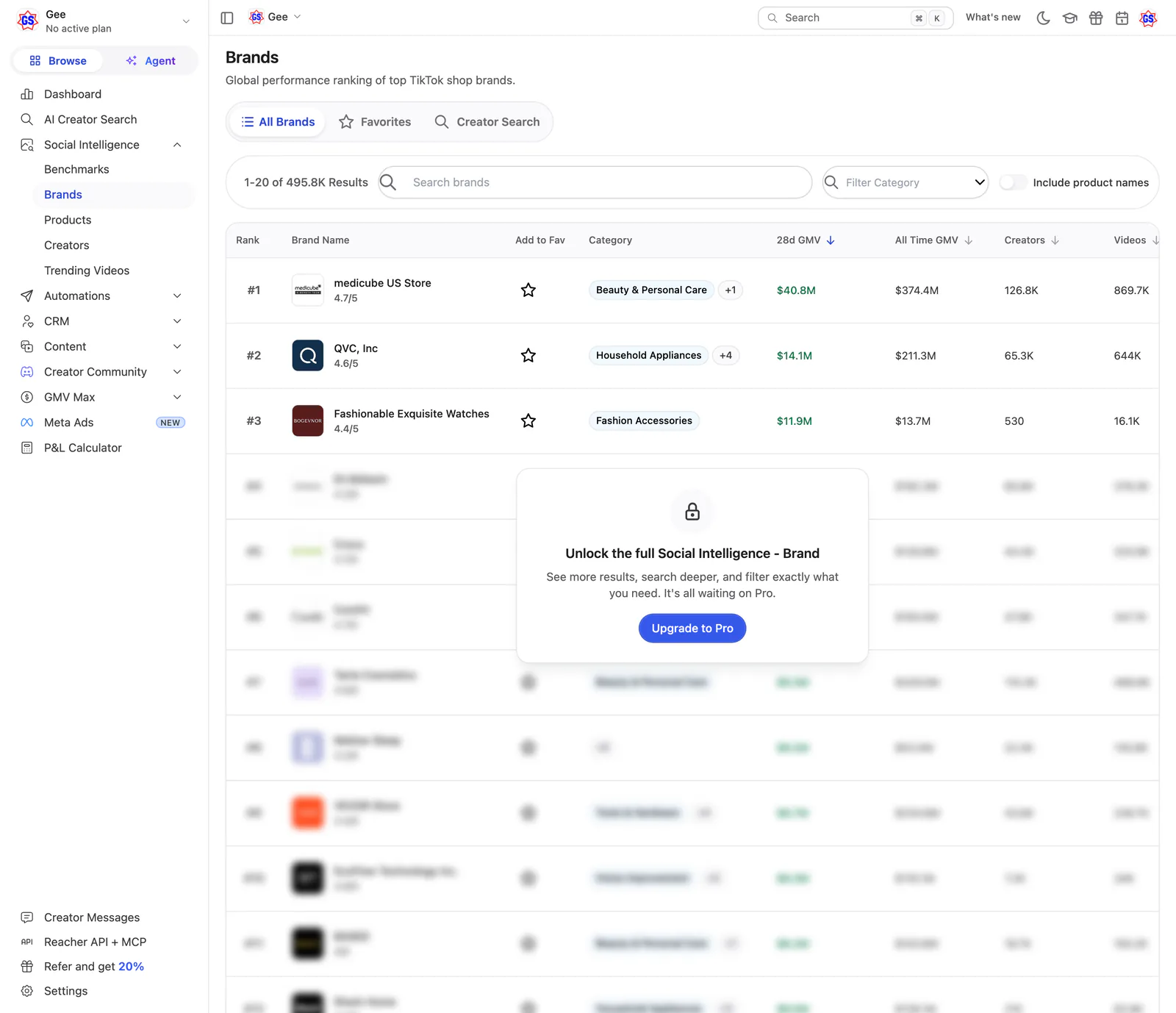Select Brands in the sidebar
1176x1013 pixels.
pos(114,195)
